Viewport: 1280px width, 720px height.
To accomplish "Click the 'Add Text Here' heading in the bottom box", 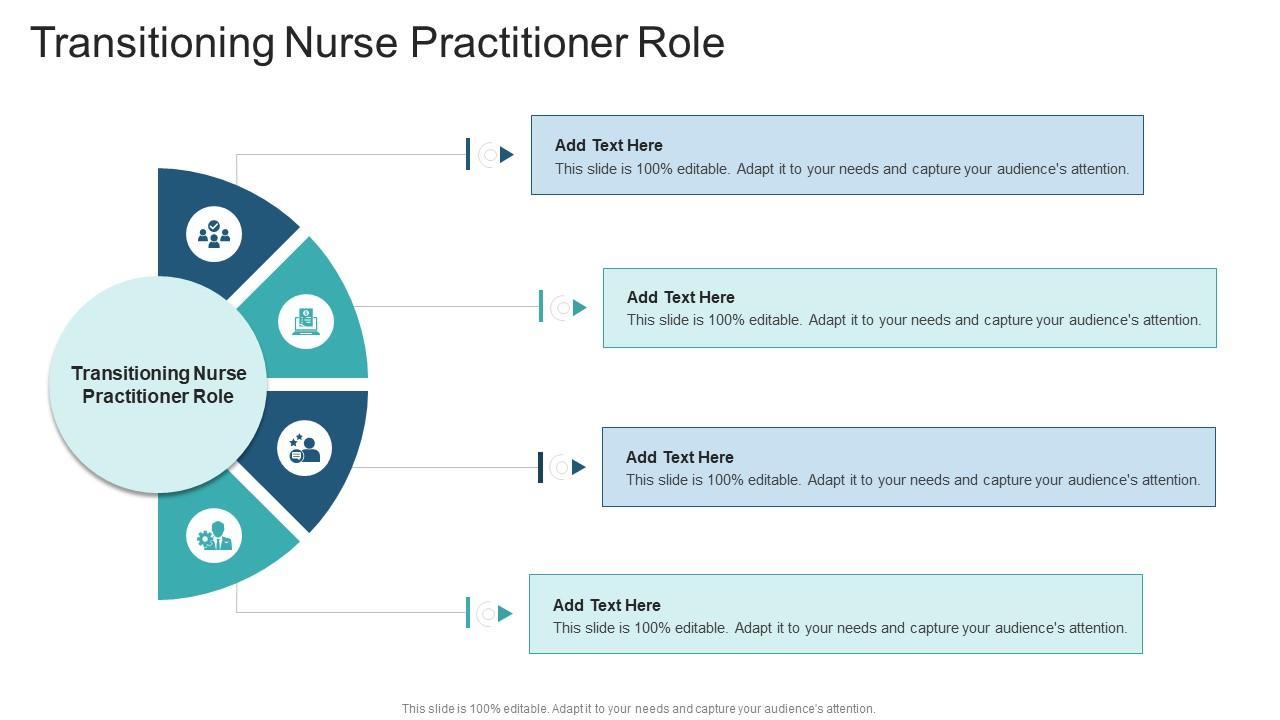I will point(606,606).
